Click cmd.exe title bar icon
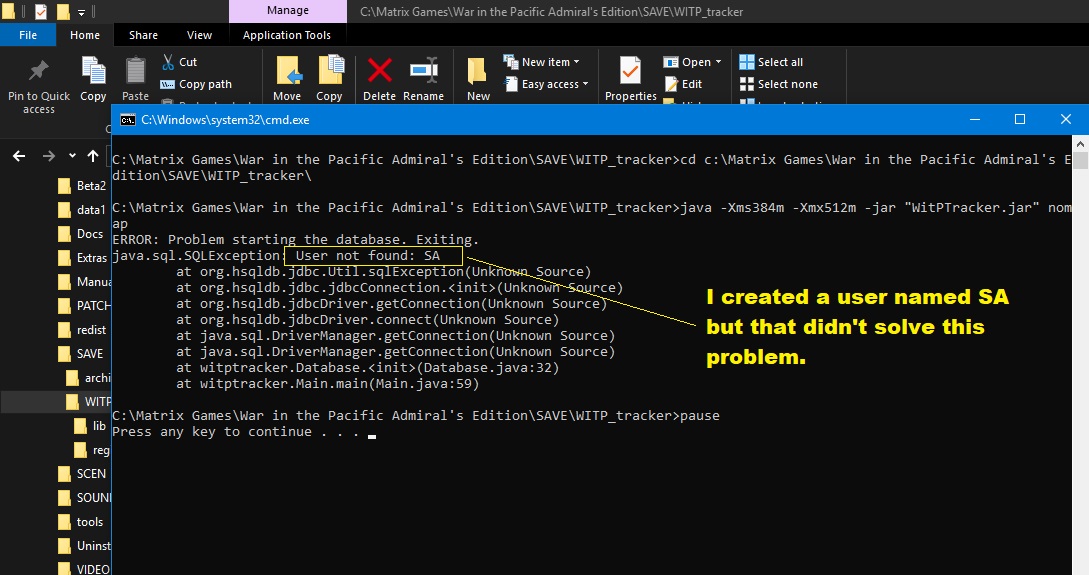Screen dimensions: 1089x575 pyautogui.click(x=128, y=119)
